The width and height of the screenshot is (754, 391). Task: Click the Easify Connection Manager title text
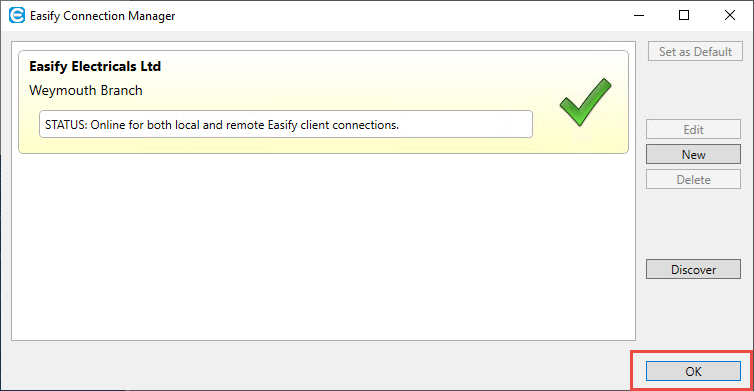click(x=102, y=16)
